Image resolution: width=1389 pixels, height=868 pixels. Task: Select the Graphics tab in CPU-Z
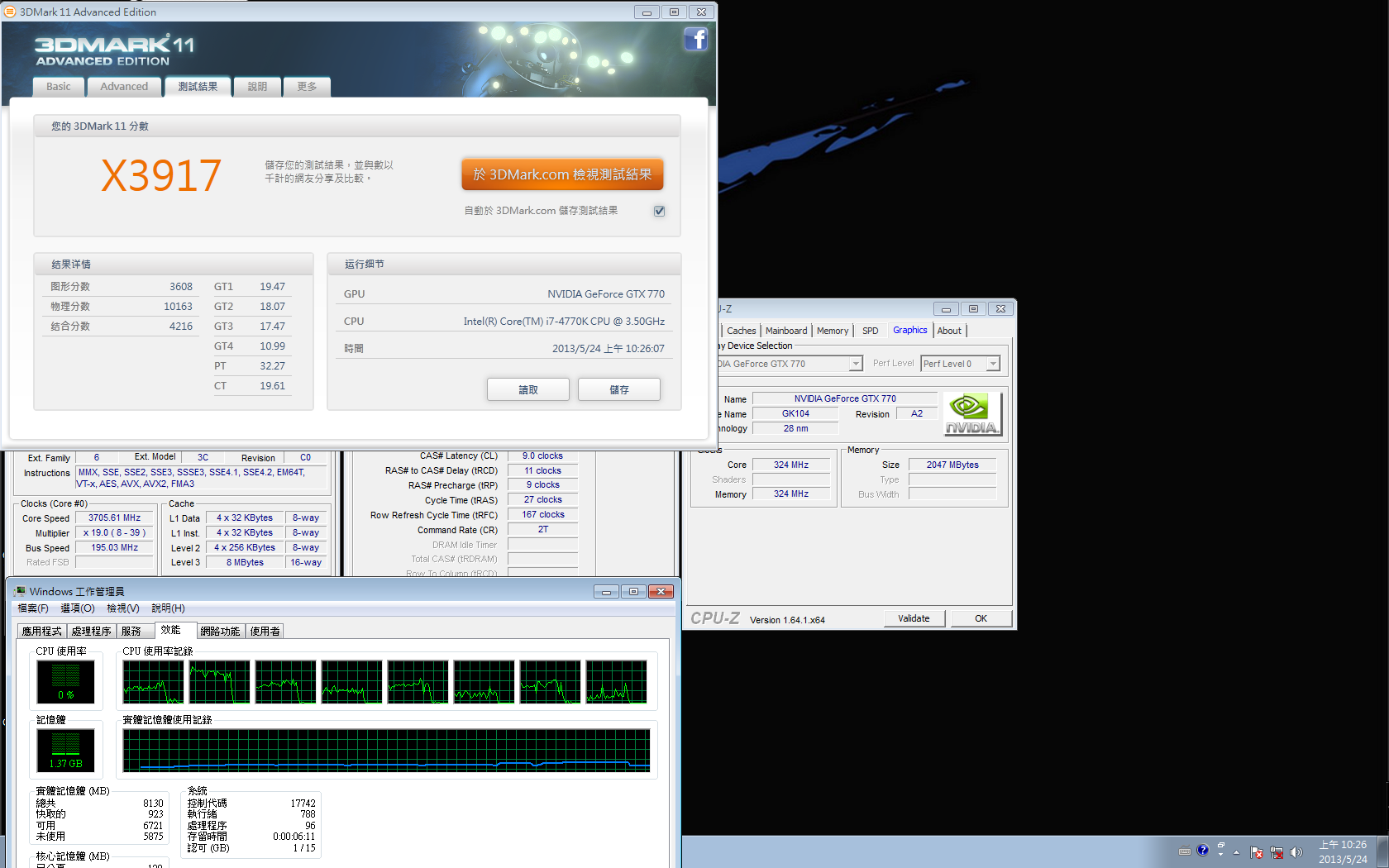click(x=909, y=330)
